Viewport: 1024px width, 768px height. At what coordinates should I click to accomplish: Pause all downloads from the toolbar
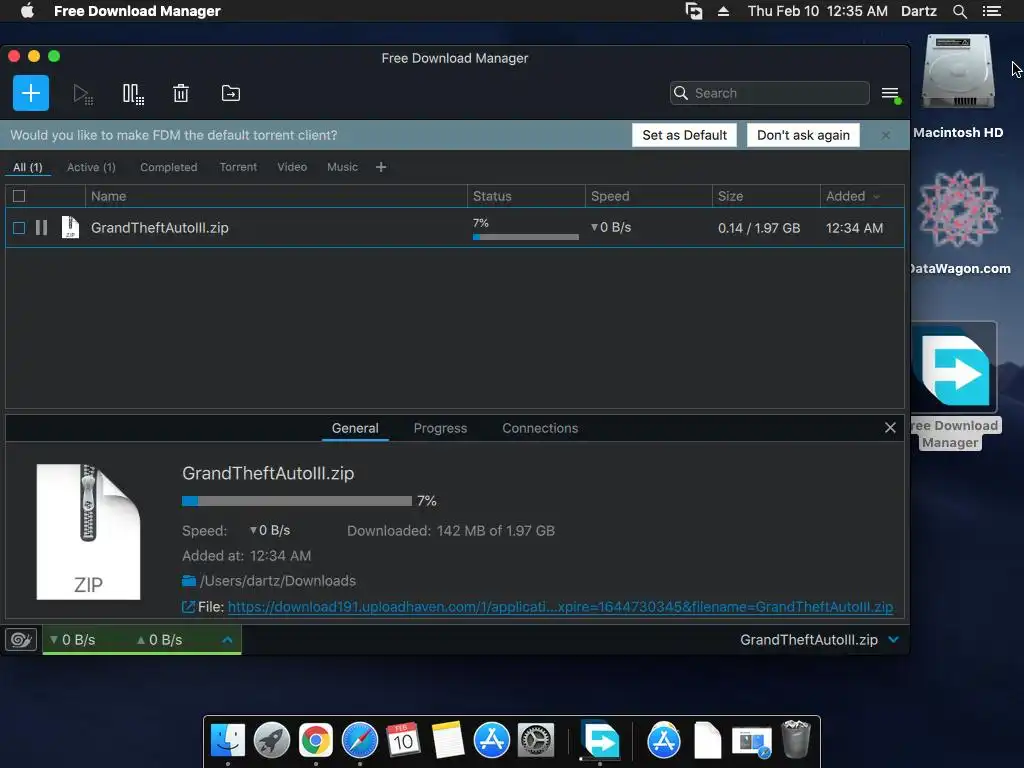coord(133,94)
